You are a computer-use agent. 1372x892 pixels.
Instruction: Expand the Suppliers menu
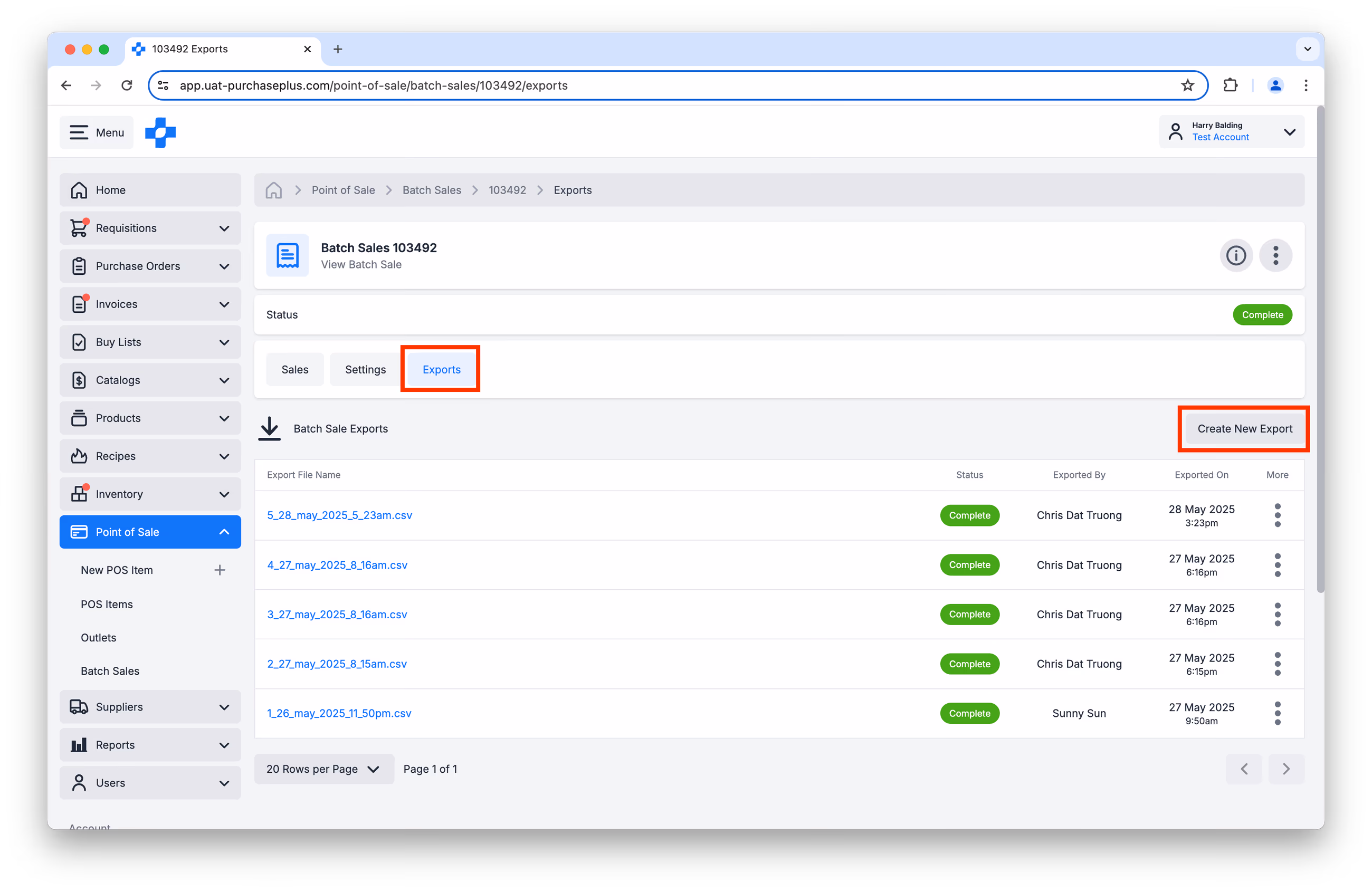(150, 707)
